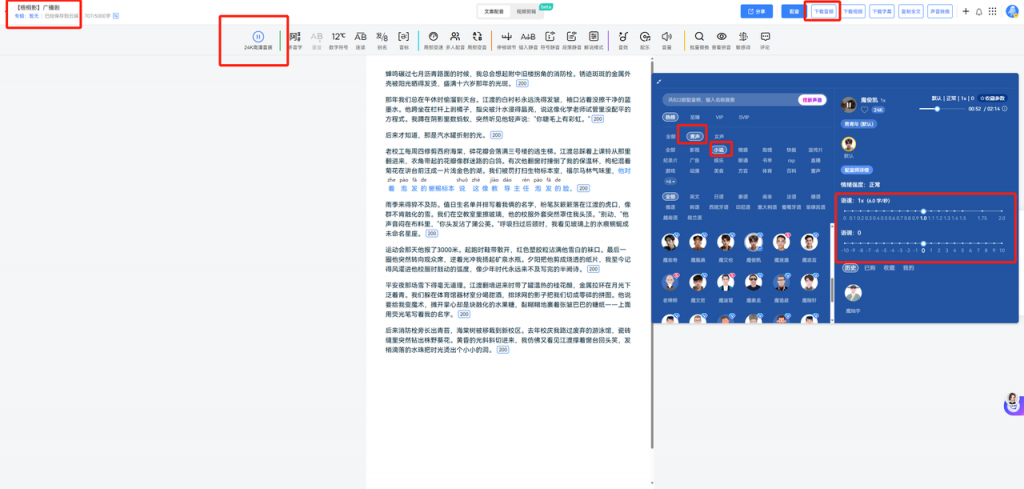
Task: Open the 多人配音 multi-voice tool
Action: pos(455,40)
